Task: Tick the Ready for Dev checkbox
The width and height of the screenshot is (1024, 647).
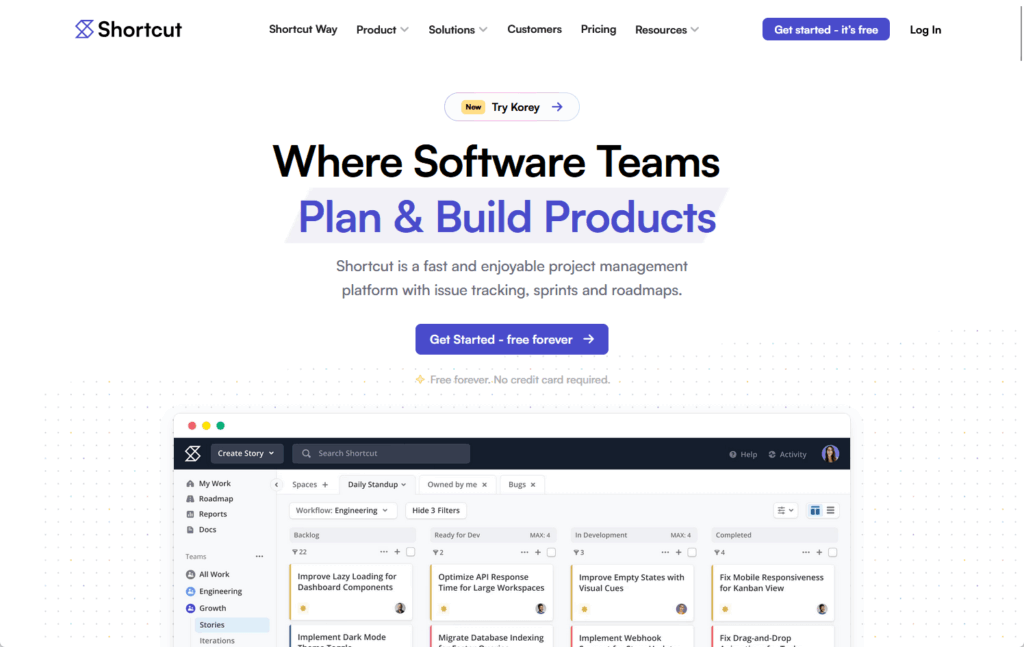Action: [551, 552]
